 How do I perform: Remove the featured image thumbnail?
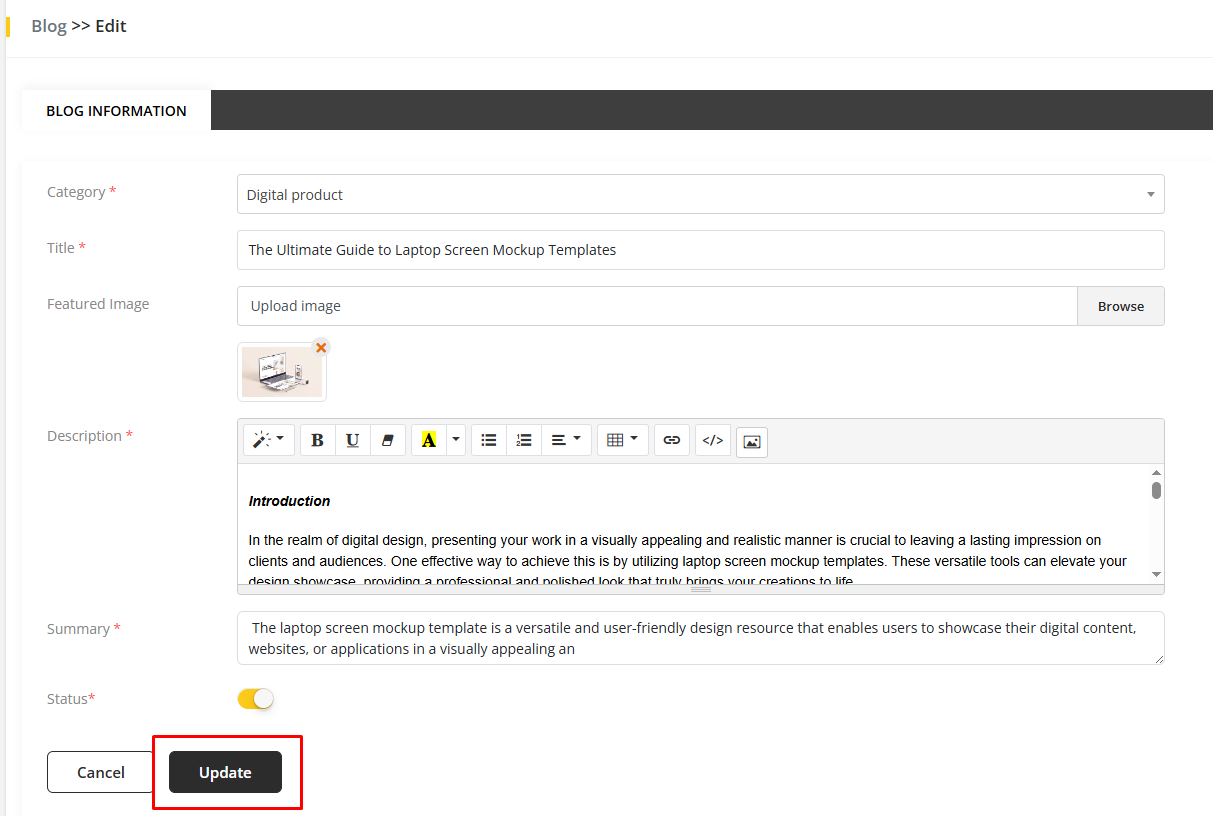tap(321, 348)
